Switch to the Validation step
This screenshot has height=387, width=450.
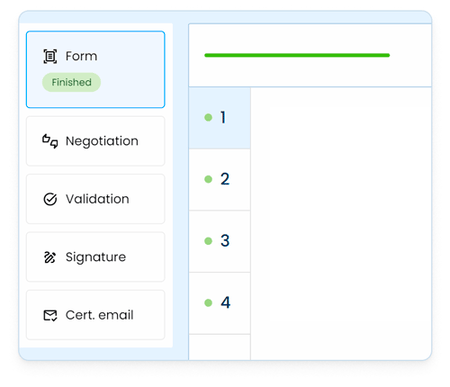(x=95, y=199)
